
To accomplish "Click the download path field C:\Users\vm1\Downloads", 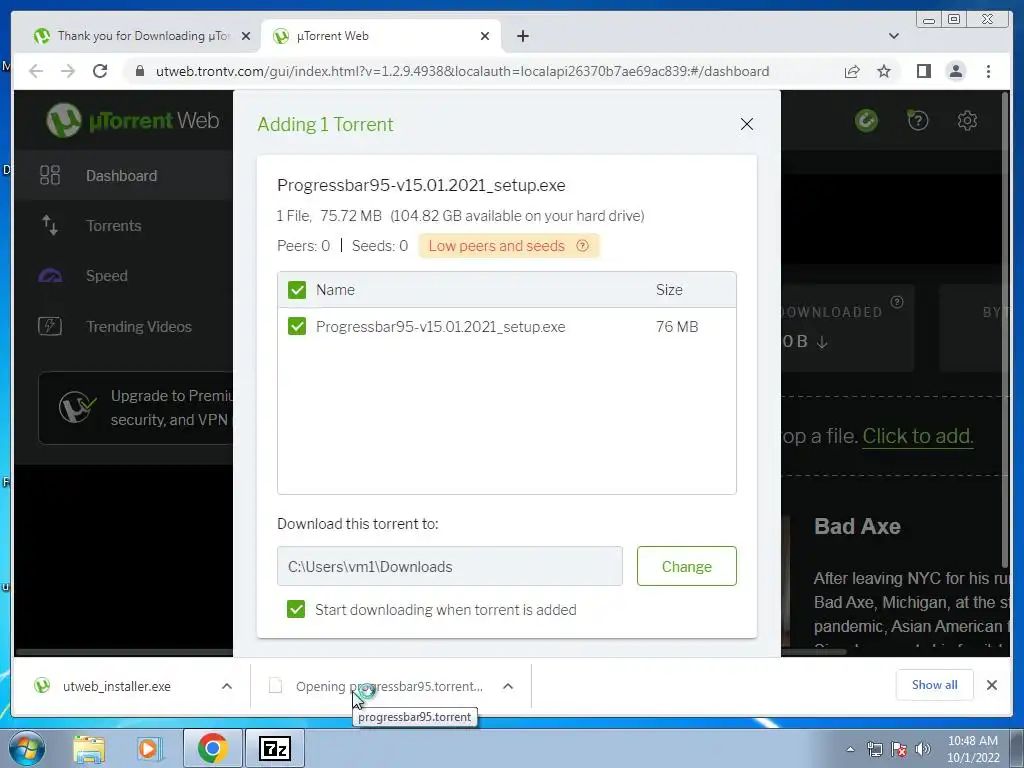I will pos(449,566).
